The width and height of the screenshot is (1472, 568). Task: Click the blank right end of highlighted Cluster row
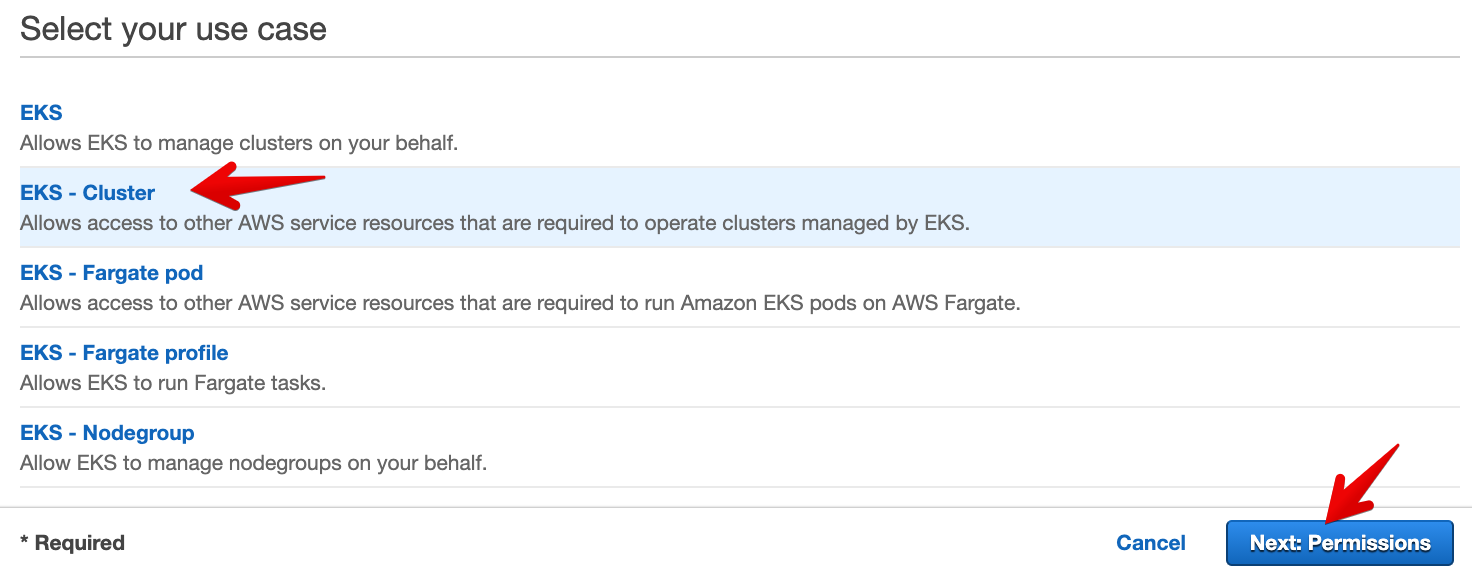pyautogui.click(x=1300, y=207)
